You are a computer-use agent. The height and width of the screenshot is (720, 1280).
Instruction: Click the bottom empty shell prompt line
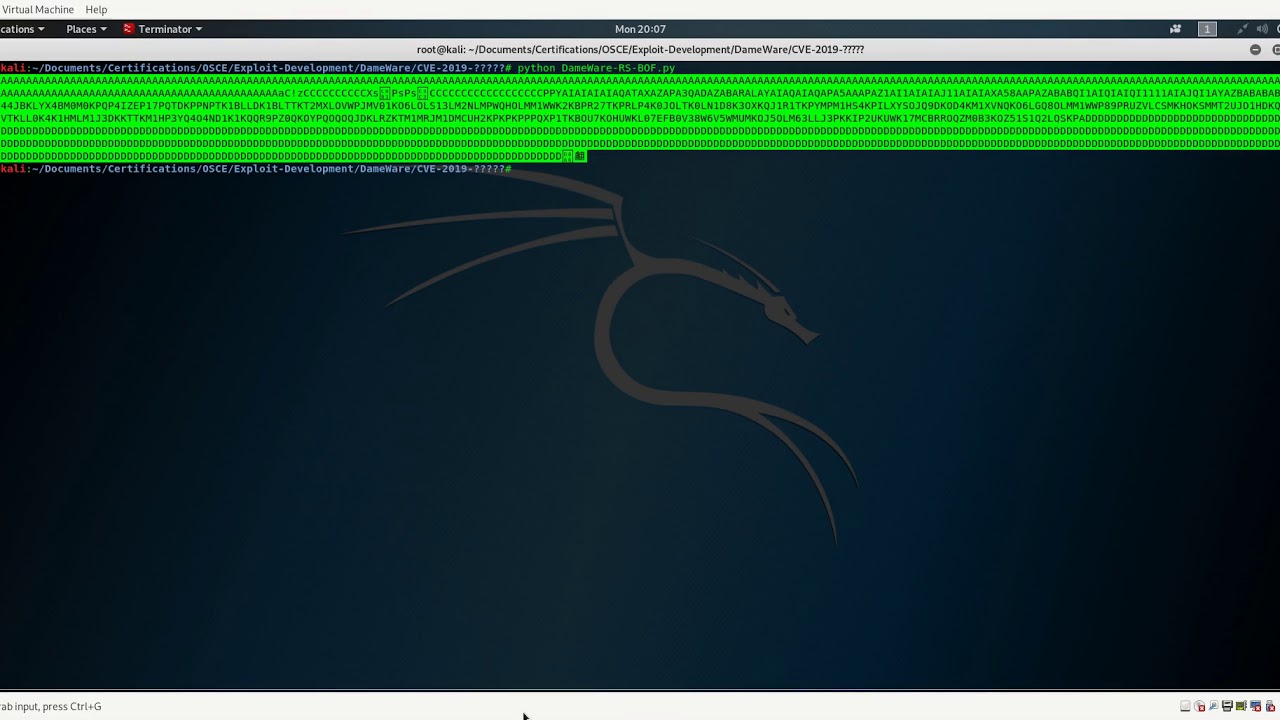click(256, 169)
